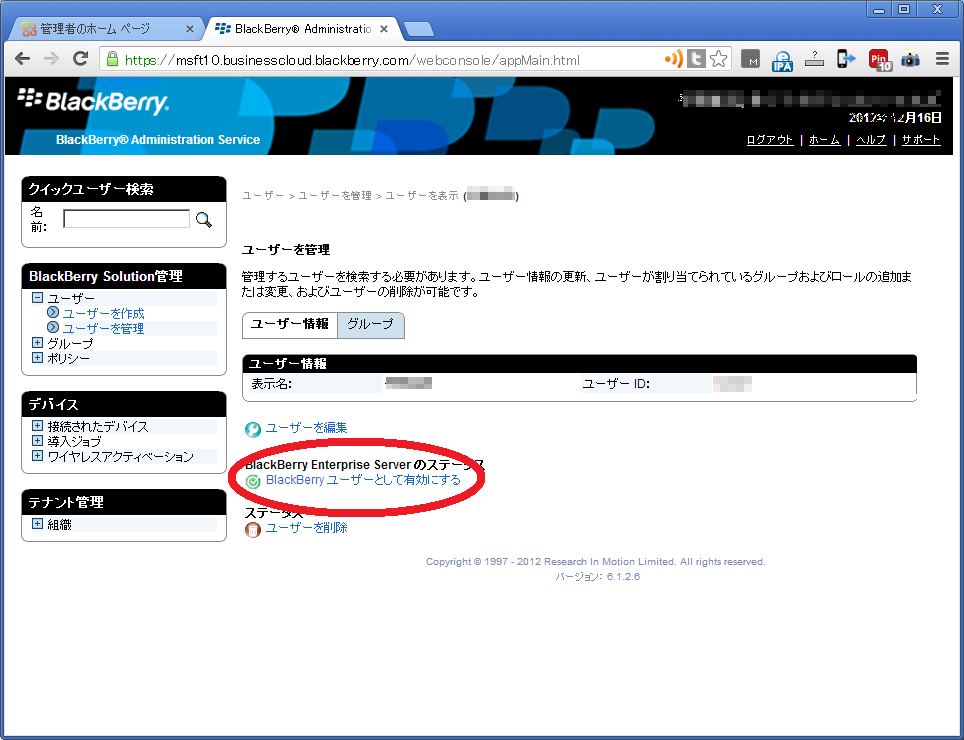Close the 管理者のホーム ページ tab

pyautogui.click(x=190, y=29)
